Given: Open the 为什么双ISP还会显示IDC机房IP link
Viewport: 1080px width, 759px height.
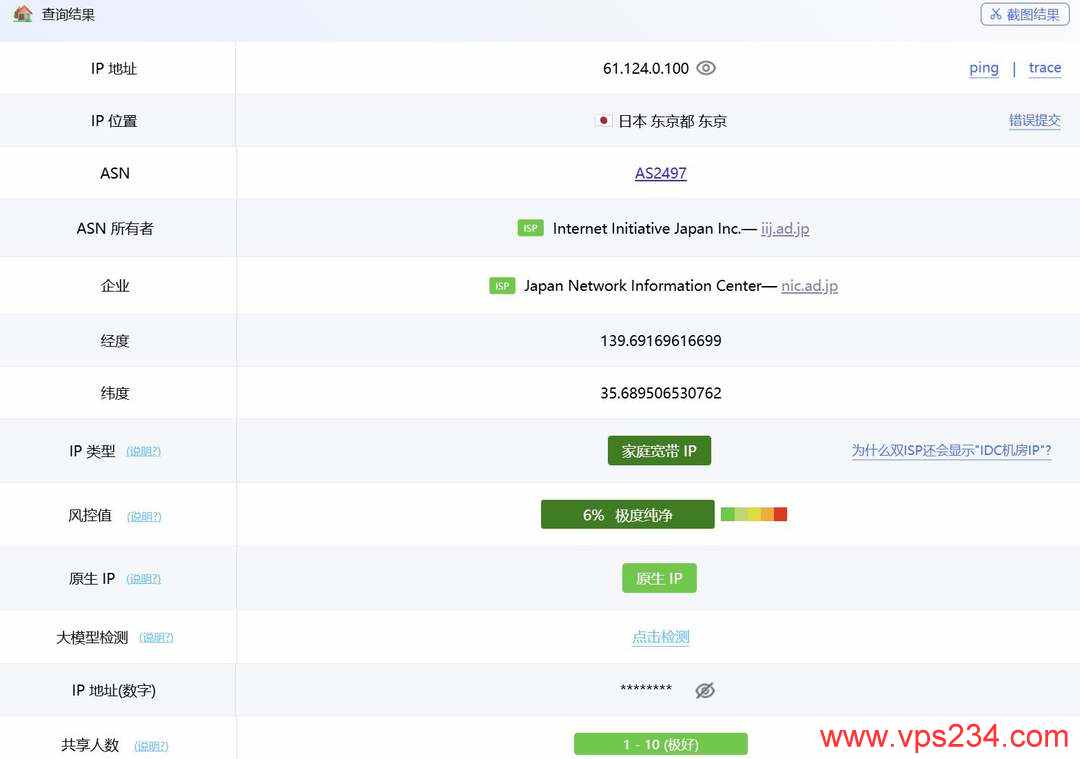Looking at the screenshot, I should [951, 450].
